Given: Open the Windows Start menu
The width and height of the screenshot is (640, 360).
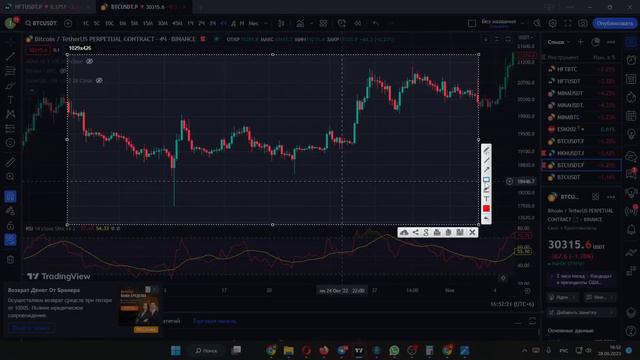Looking at the screenshot, I should pos(176,351).
